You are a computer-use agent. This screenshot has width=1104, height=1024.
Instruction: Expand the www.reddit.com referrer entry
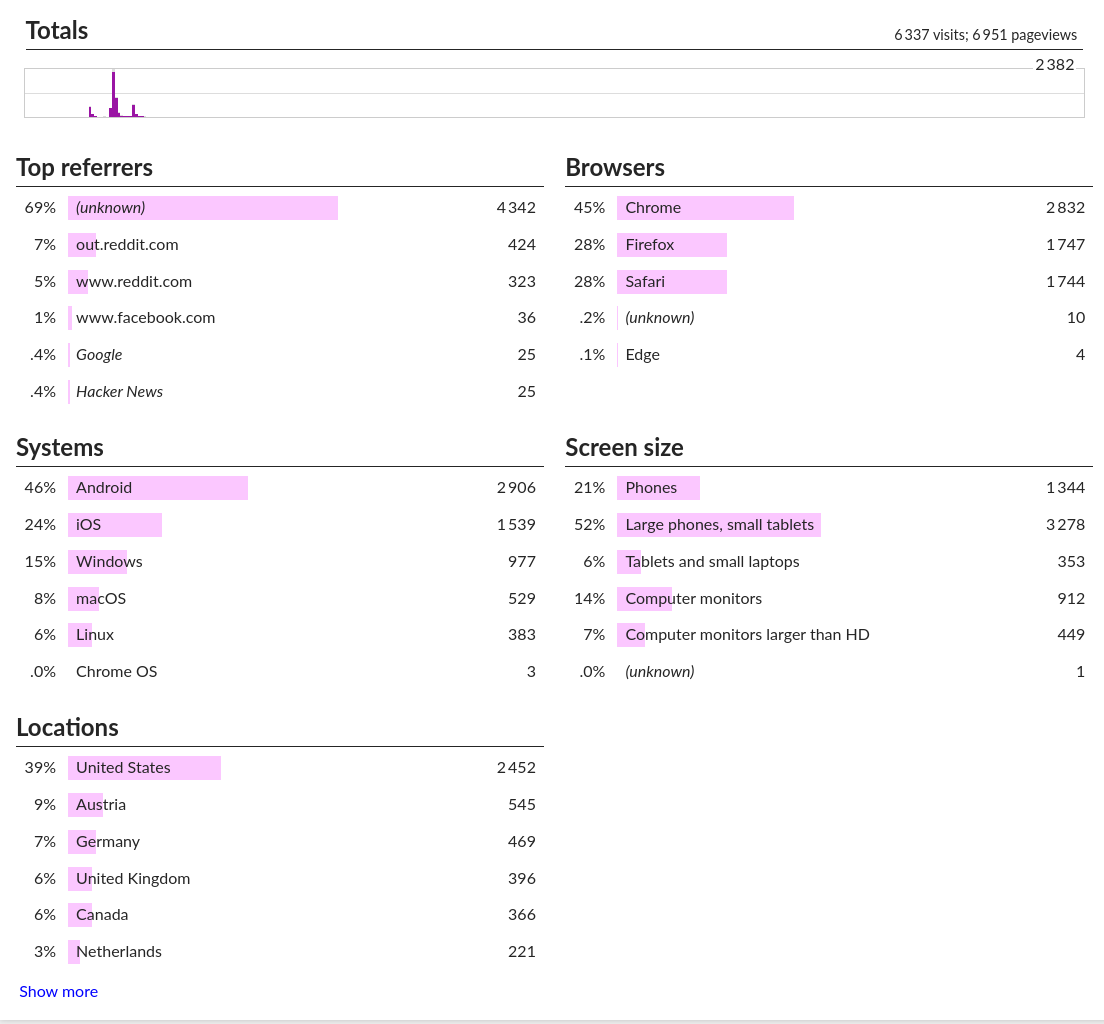134,282
